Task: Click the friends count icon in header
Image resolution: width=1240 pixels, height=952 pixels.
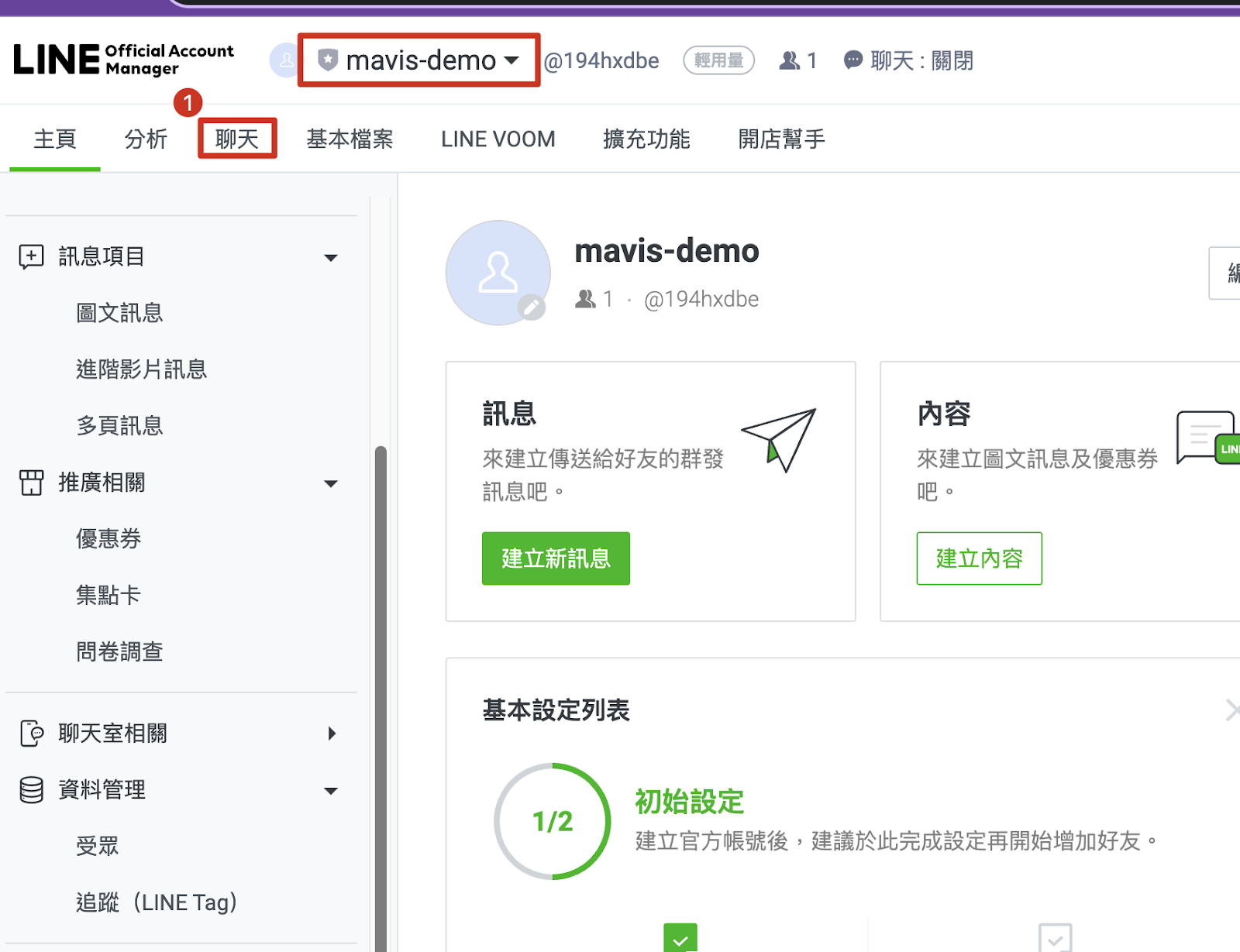Action: click(789, 60)
